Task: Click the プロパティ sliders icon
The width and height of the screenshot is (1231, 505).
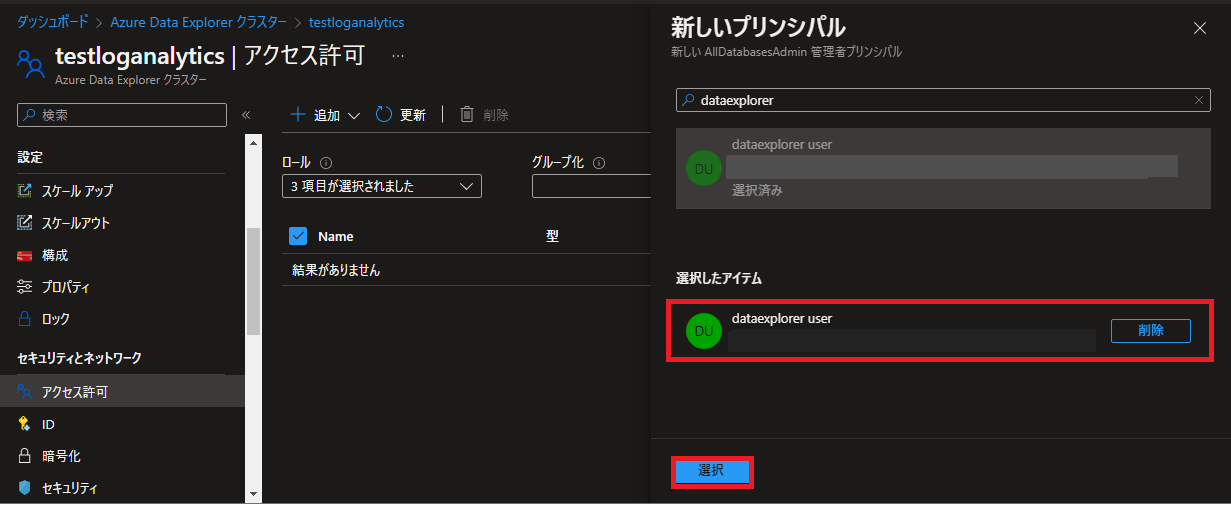Action: click(x=25, y=287)
